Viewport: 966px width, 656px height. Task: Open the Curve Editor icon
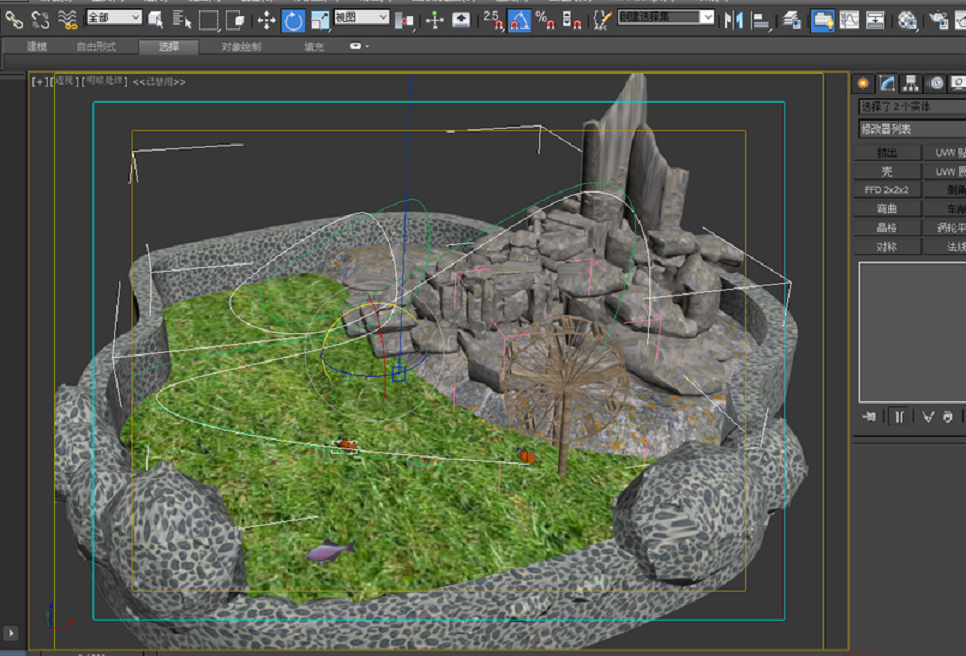[849, 19]
